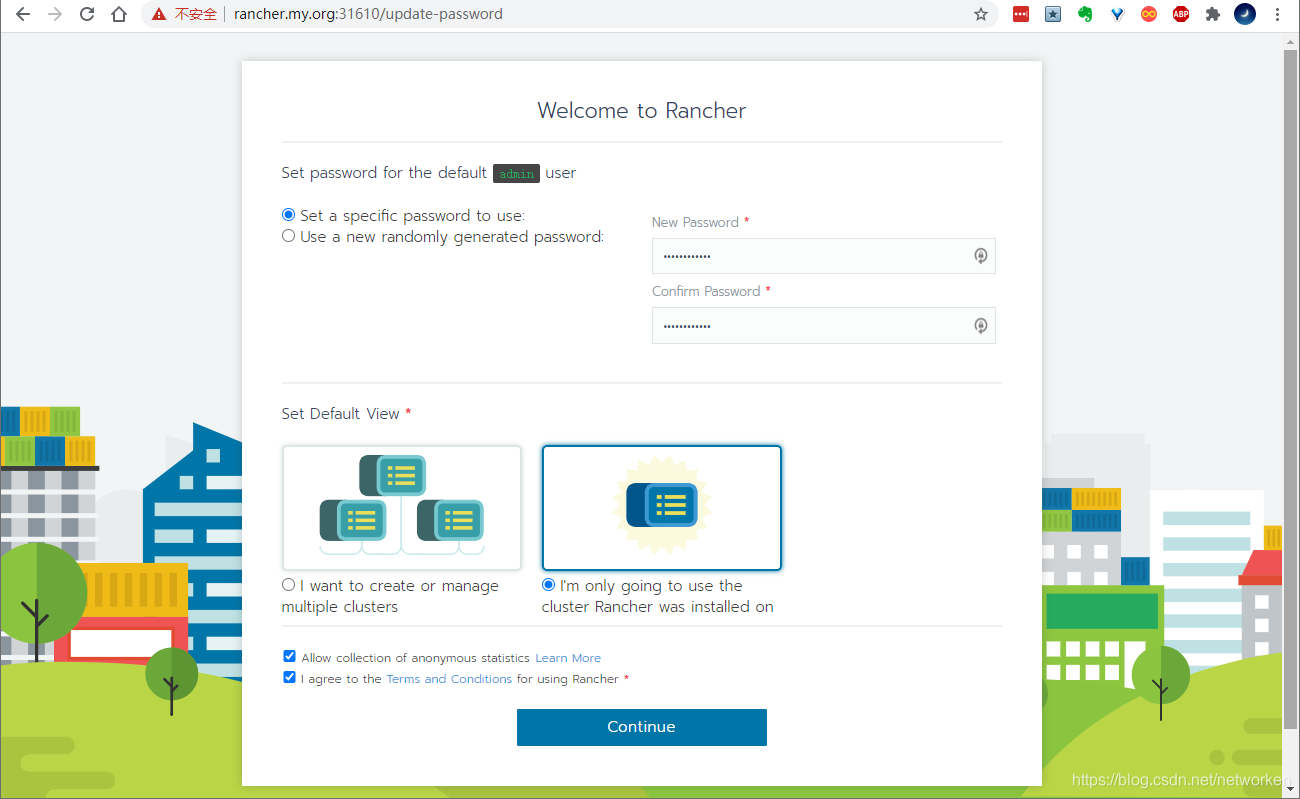Open the Adblock Plus ABP extension
1300x799 pixels.
(x=1181, y=14)
